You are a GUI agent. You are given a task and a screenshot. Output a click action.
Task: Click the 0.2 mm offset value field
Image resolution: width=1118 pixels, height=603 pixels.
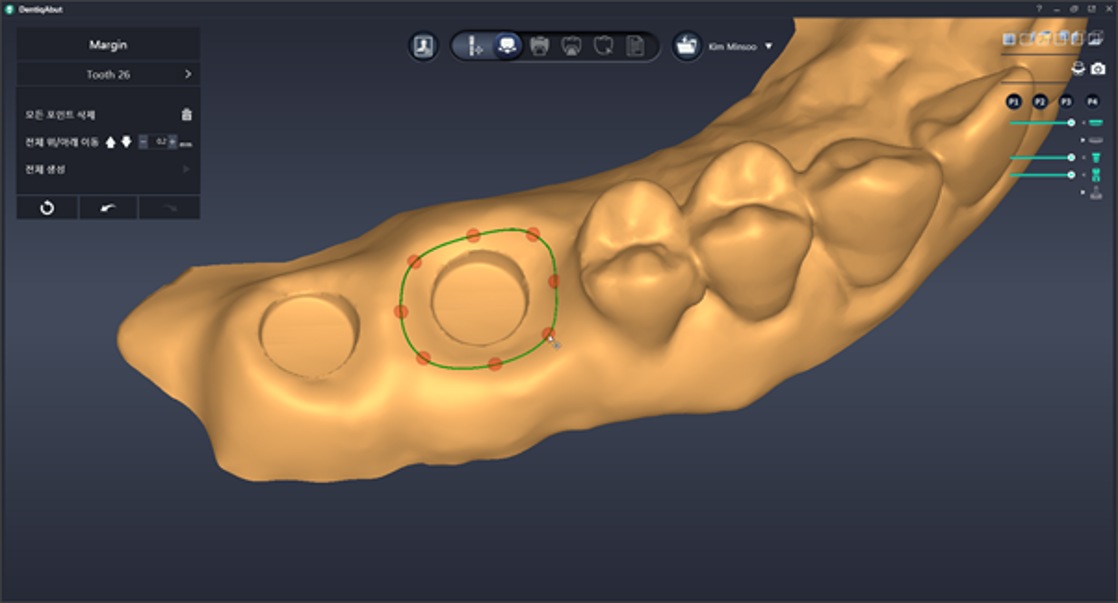pyautogui.click(x=159, y=142)
